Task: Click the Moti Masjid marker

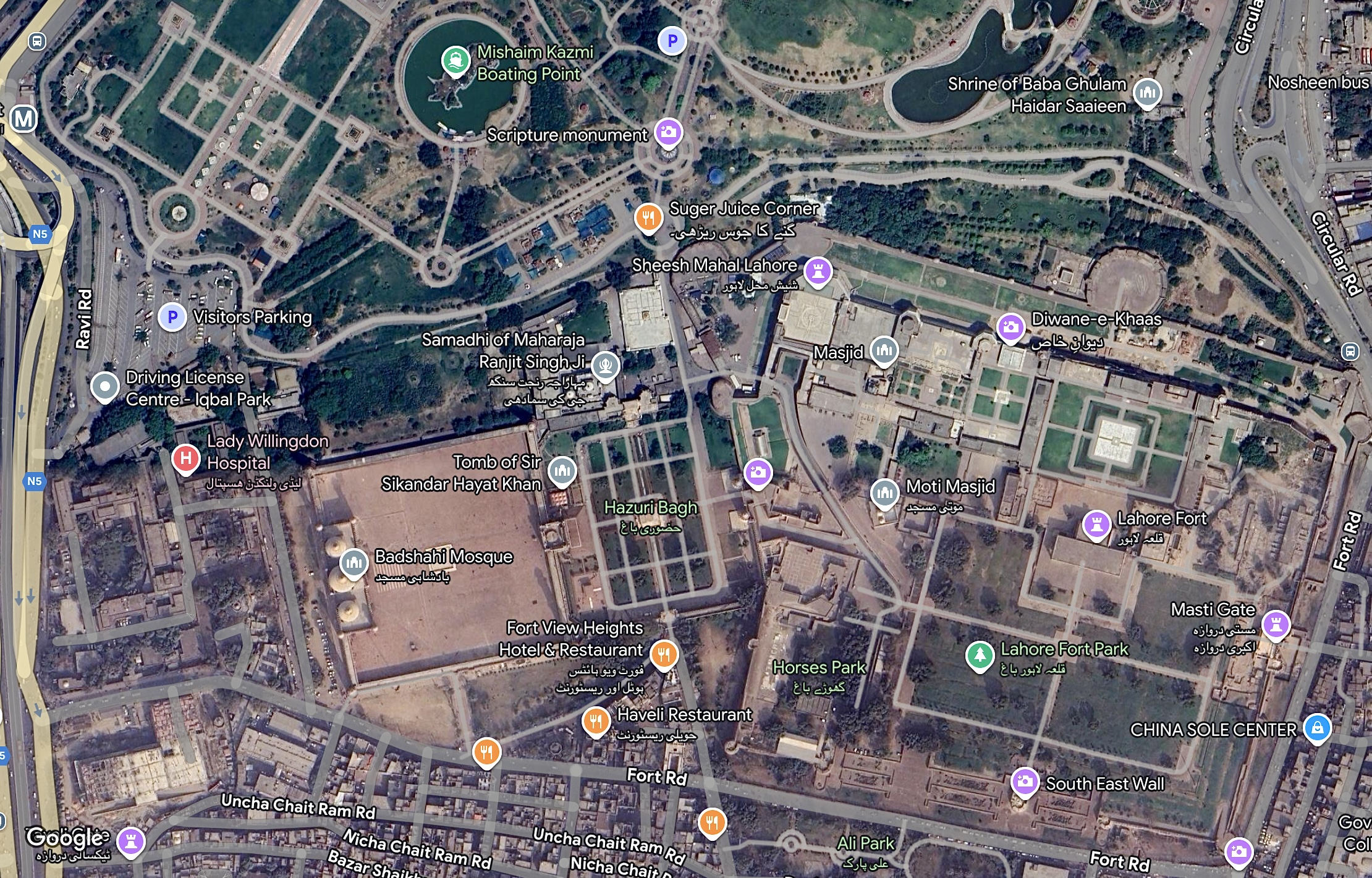Action: coord(885,493)
